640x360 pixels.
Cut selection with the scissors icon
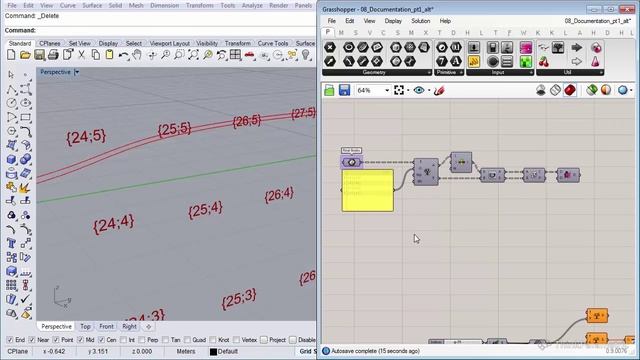click(81, 55)
